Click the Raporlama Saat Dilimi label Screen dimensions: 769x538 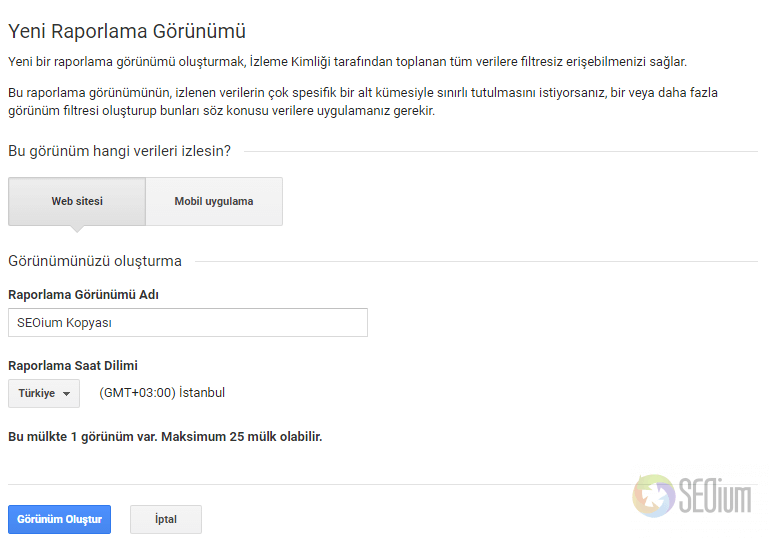pos(73,366)
